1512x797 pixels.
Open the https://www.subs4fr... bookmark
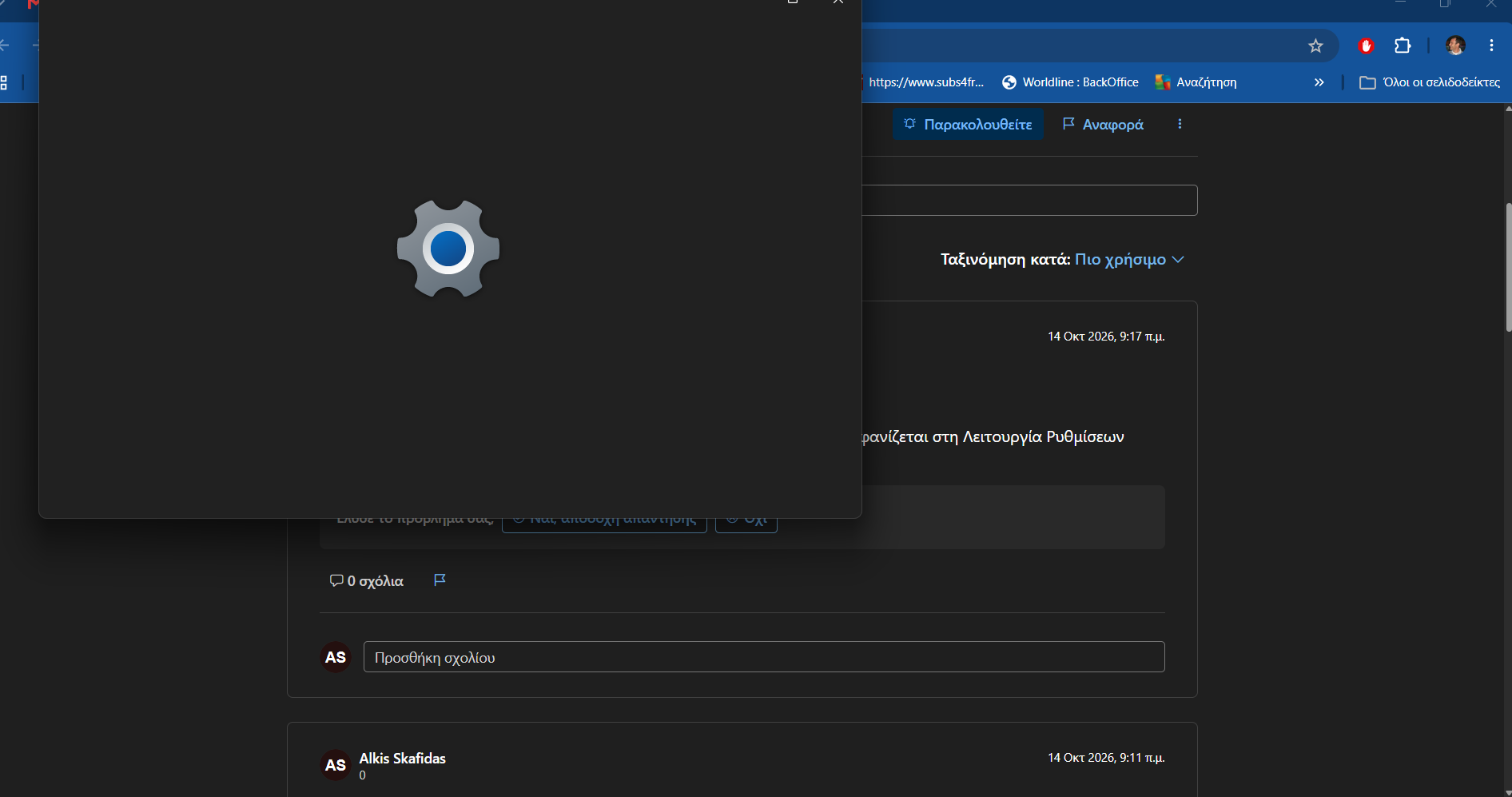[925, 82]
